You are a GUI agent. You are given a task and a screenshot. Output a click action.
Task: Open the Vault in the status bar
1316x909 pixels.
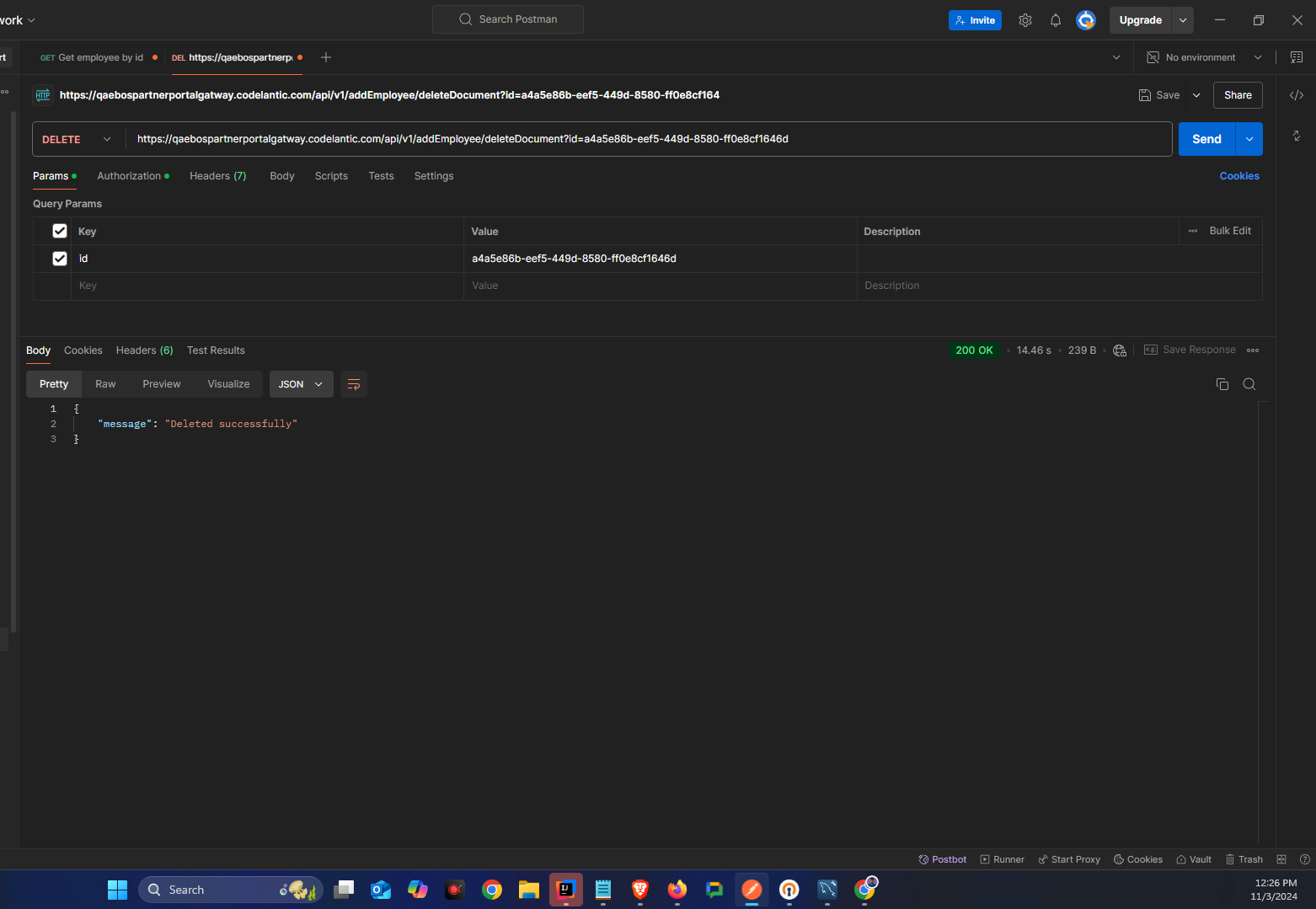pyautogui.click(x=1194, y=859)
